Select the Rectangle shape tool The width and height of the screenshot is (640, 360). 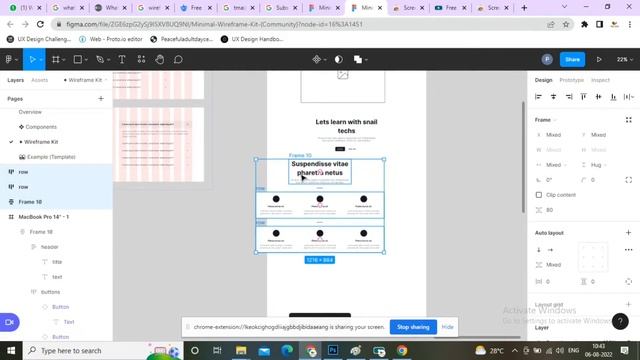point(78,60)
